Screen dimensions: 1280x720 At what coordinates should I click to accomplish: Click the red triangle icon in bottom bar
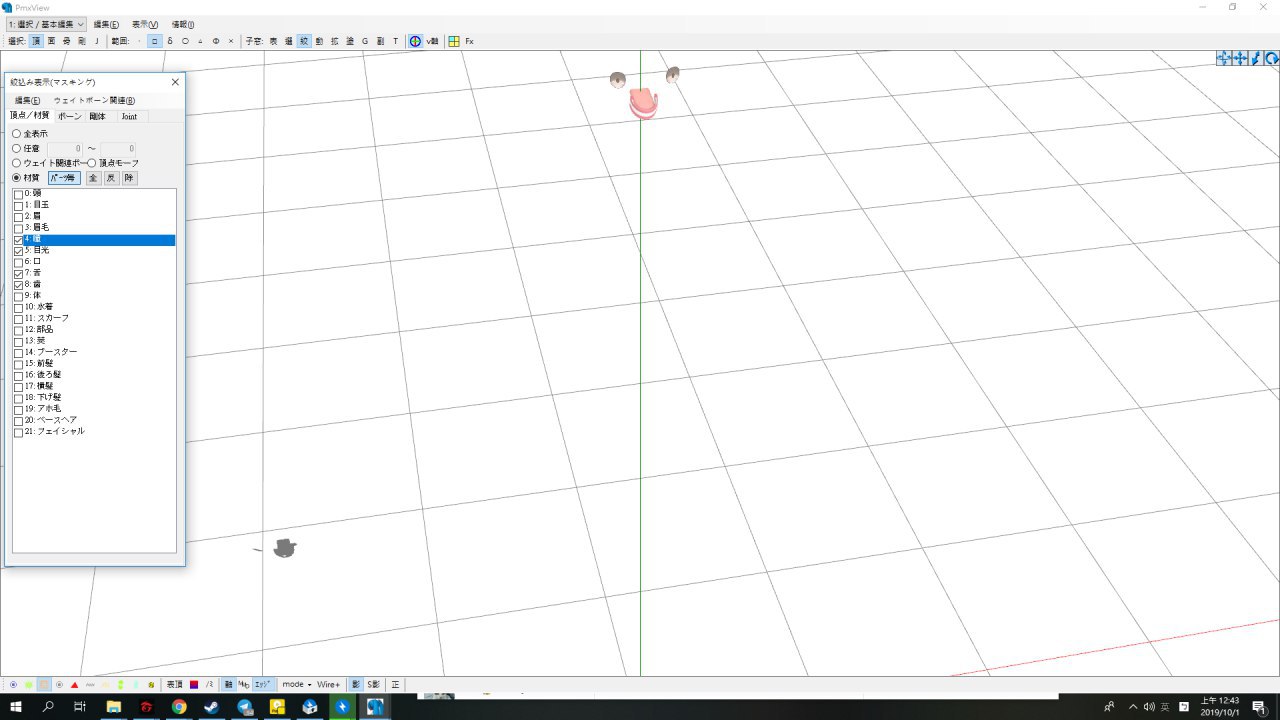pos(75,685)
